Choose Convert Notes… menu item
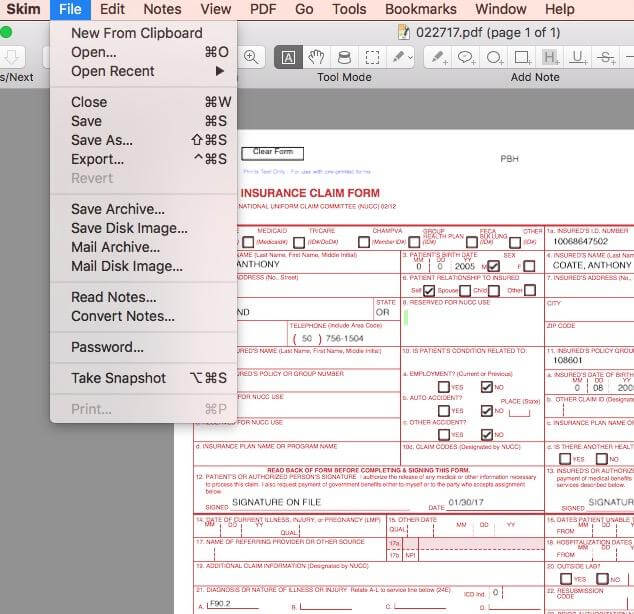The image size is (634, 614). (x=144, y=316)
